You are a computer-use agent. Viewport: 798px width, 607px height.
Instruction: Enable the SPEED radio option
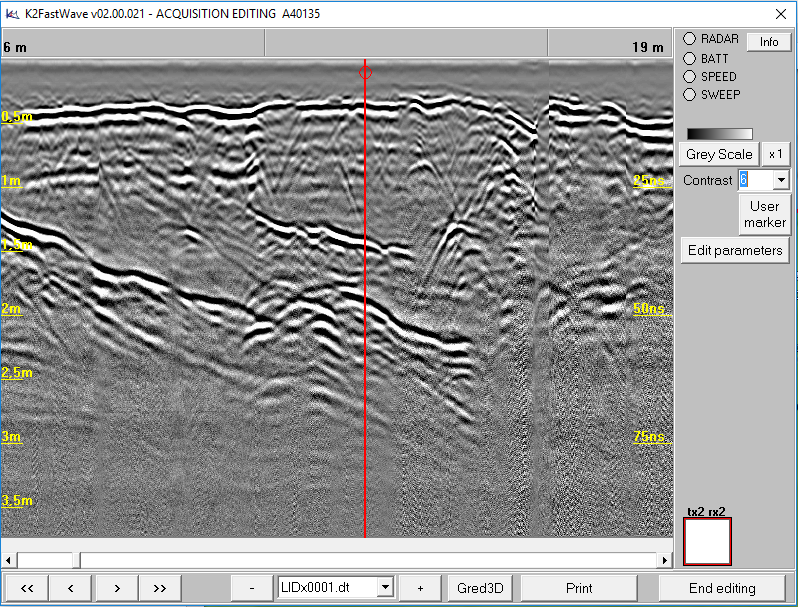click(689, 76)
